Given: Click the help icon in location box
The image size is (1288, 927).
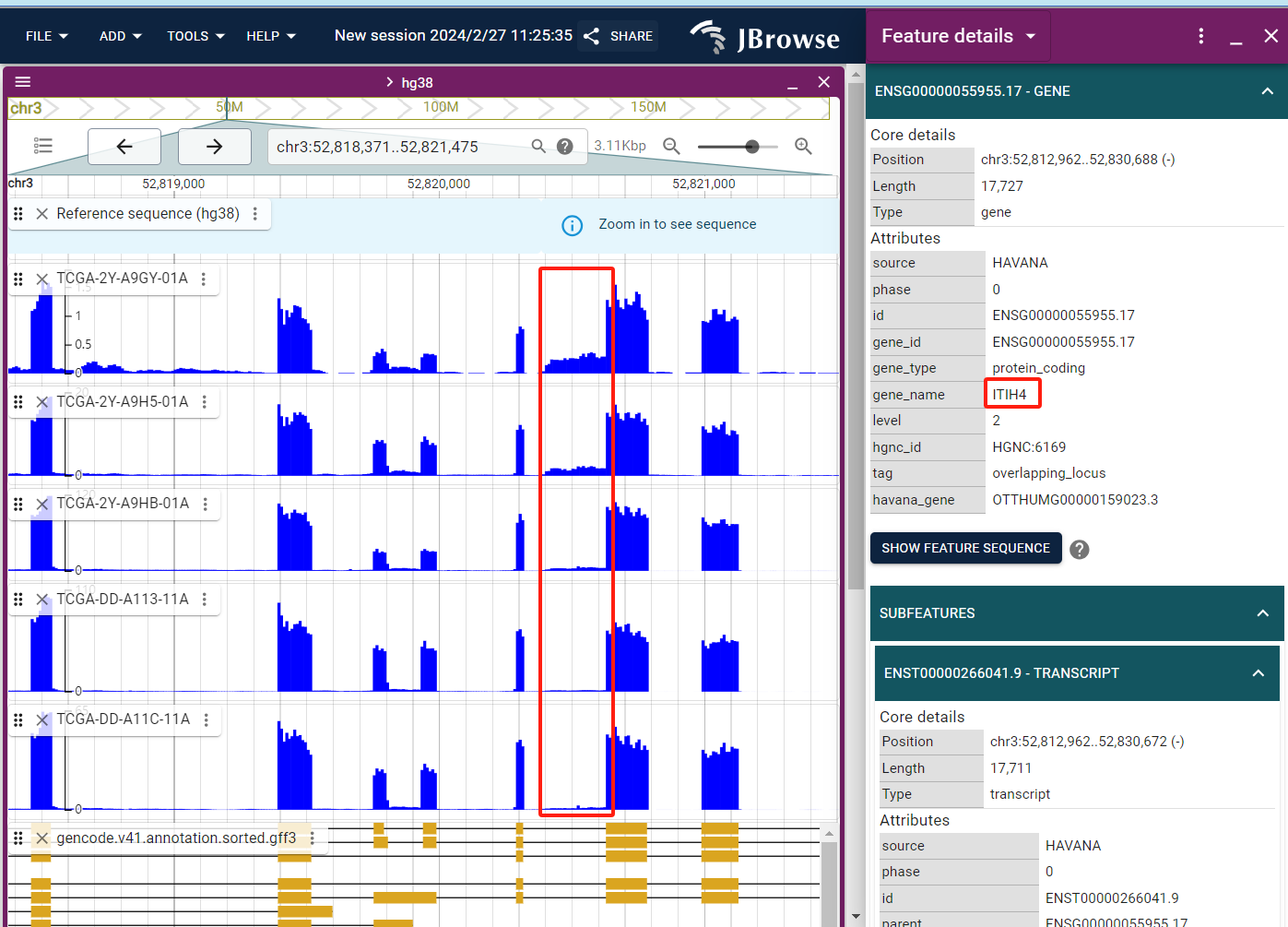Looking at the screenshot, I should [x=565, y=147].
